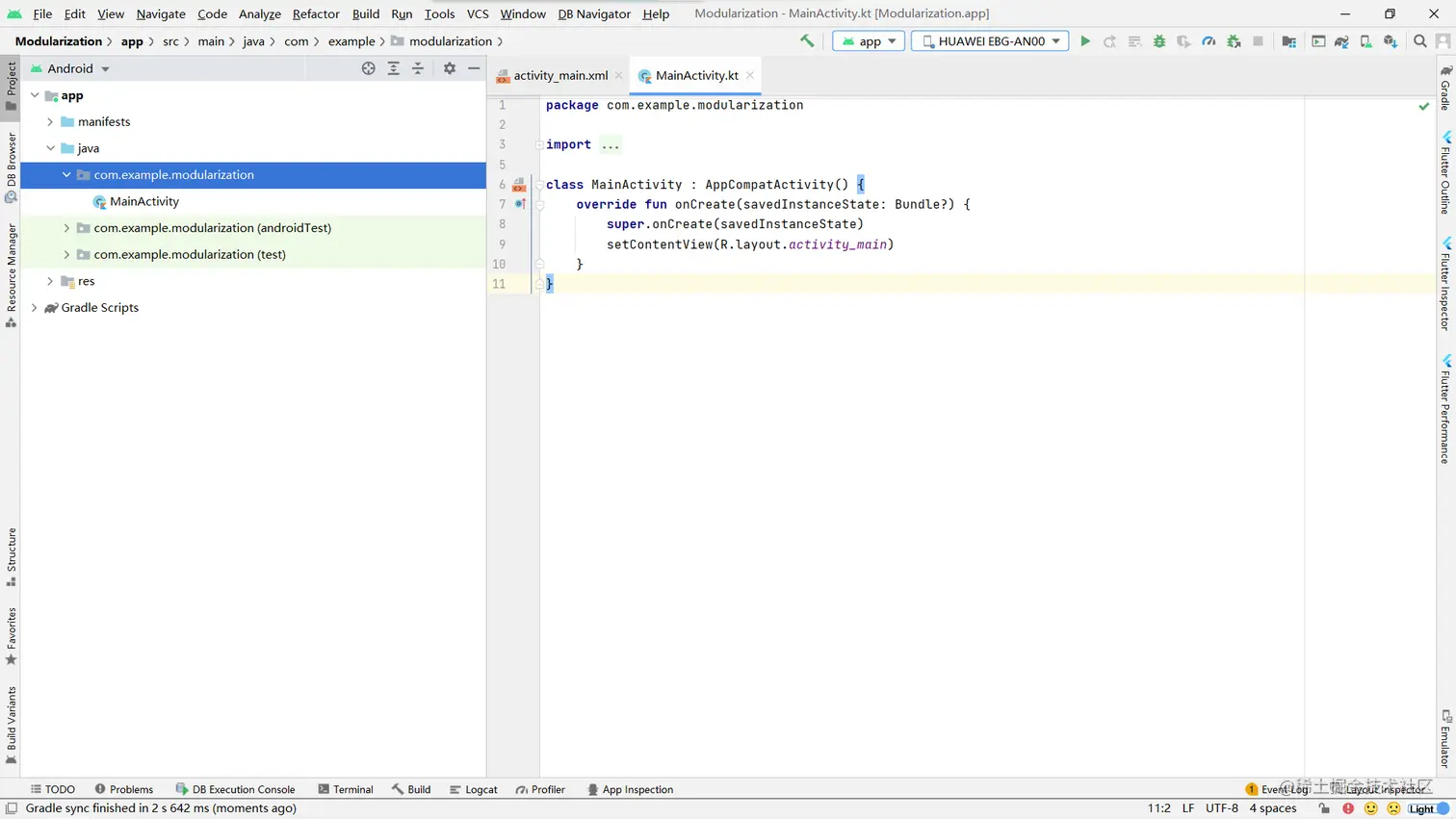Image resolution: width=1456 pixels, height=819 pixels.
Task: Open the Terminal tool window
Action: (x=345, y=789)
